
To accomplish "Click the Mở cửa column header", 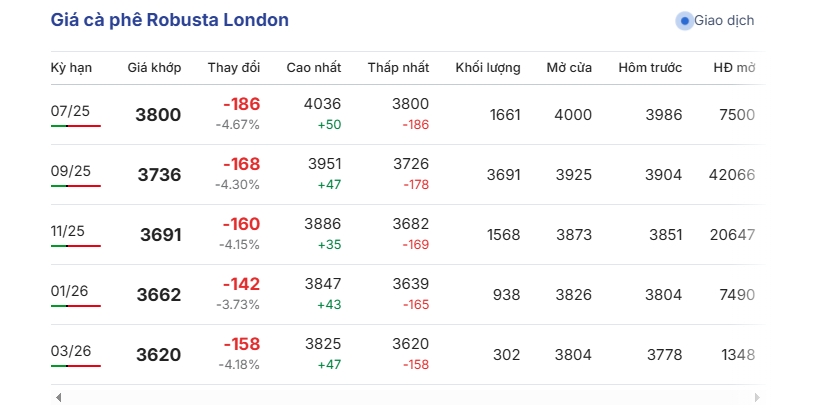I will pos(569,68).
